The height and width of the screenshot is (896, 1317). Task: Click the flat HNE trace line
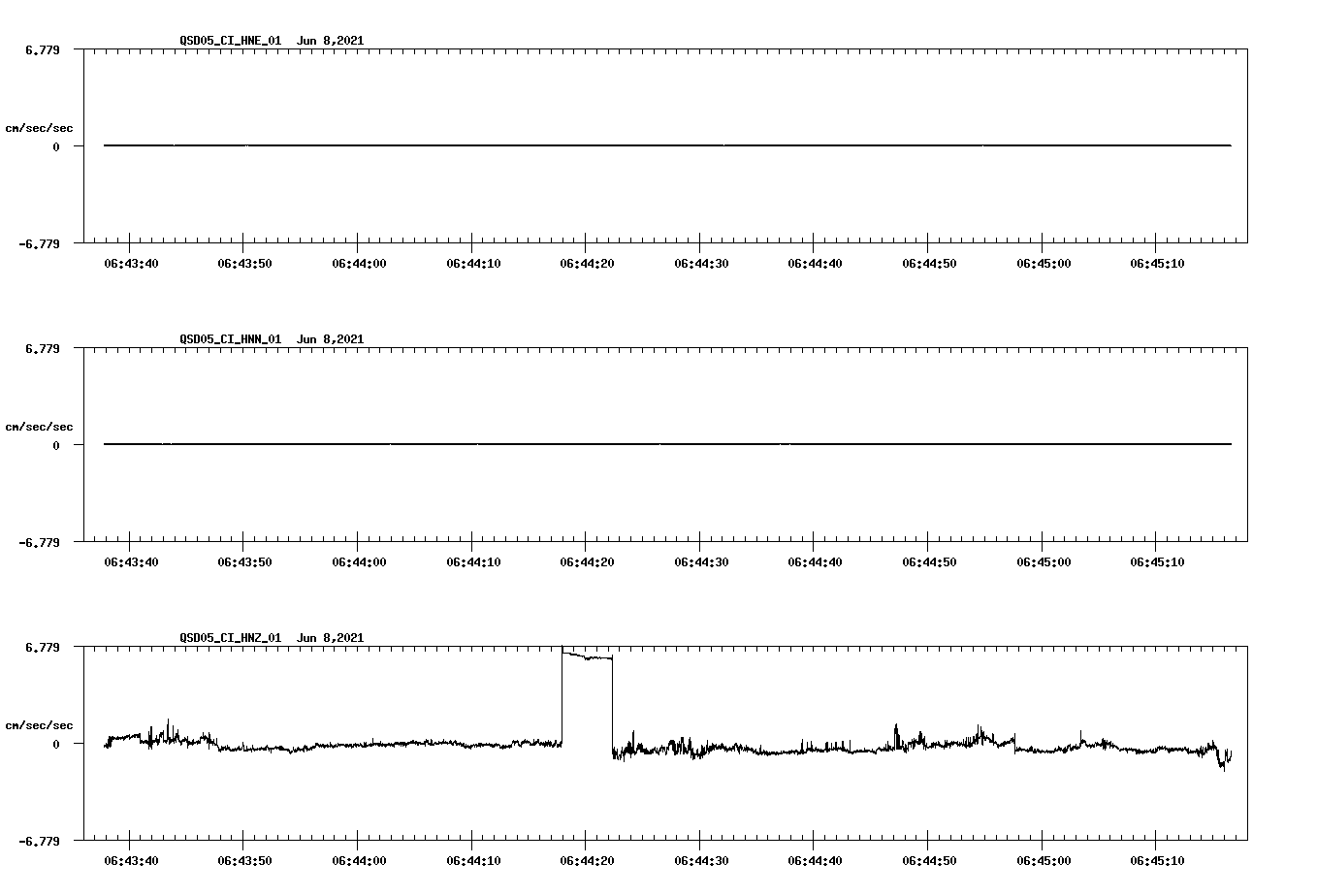point(667,145)
